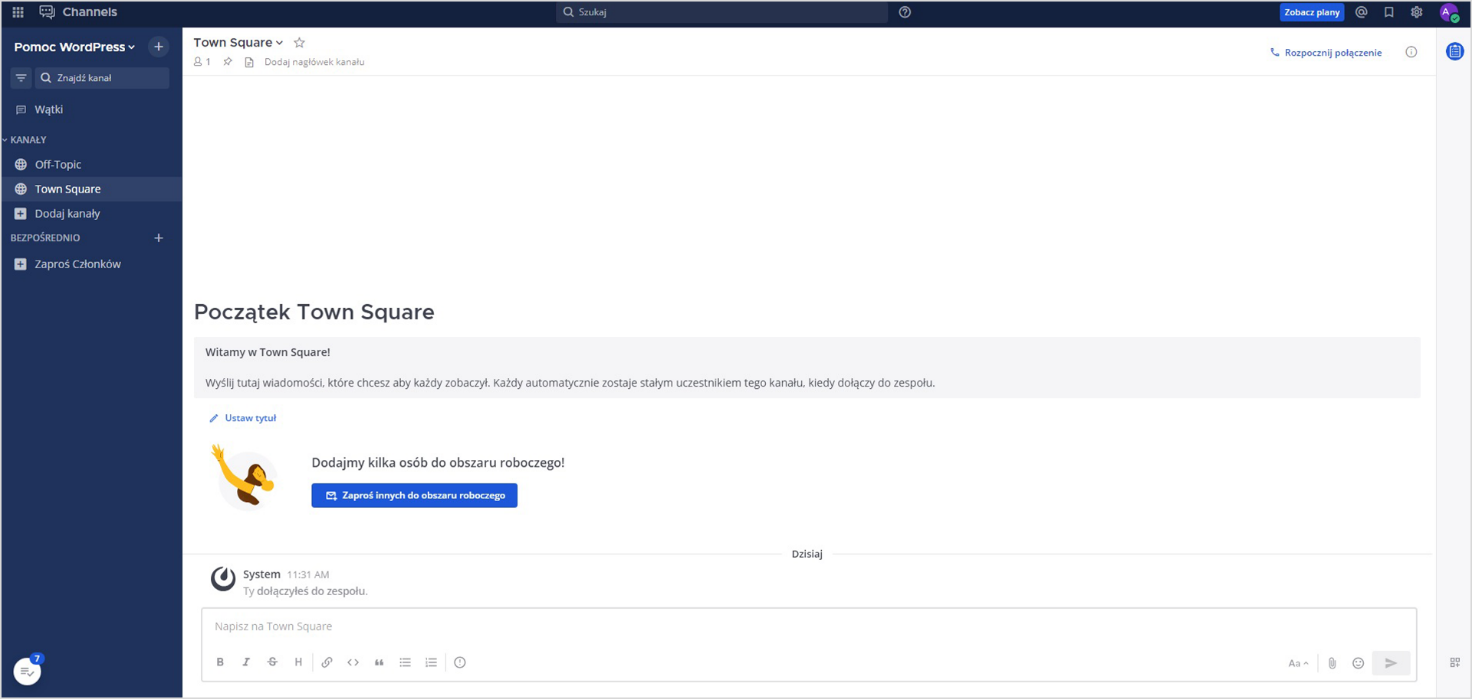Click the System bot avatar
This screenshot has height=699, width=1472.
222,578
